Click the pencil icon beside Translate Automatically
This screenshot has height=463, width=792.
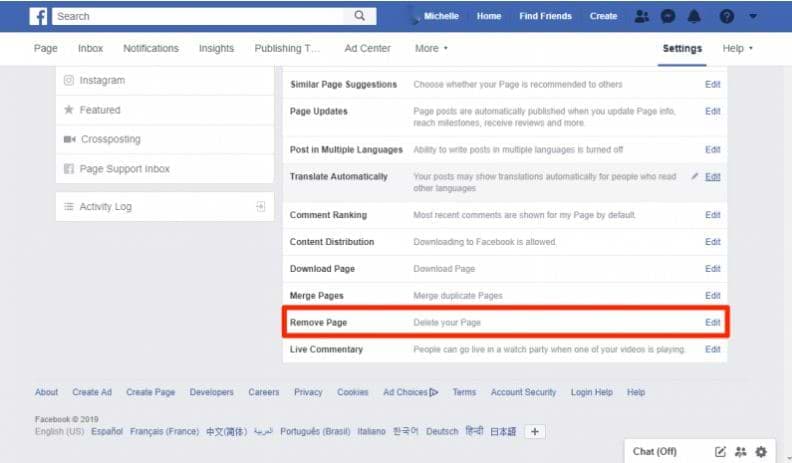[695, 176]
